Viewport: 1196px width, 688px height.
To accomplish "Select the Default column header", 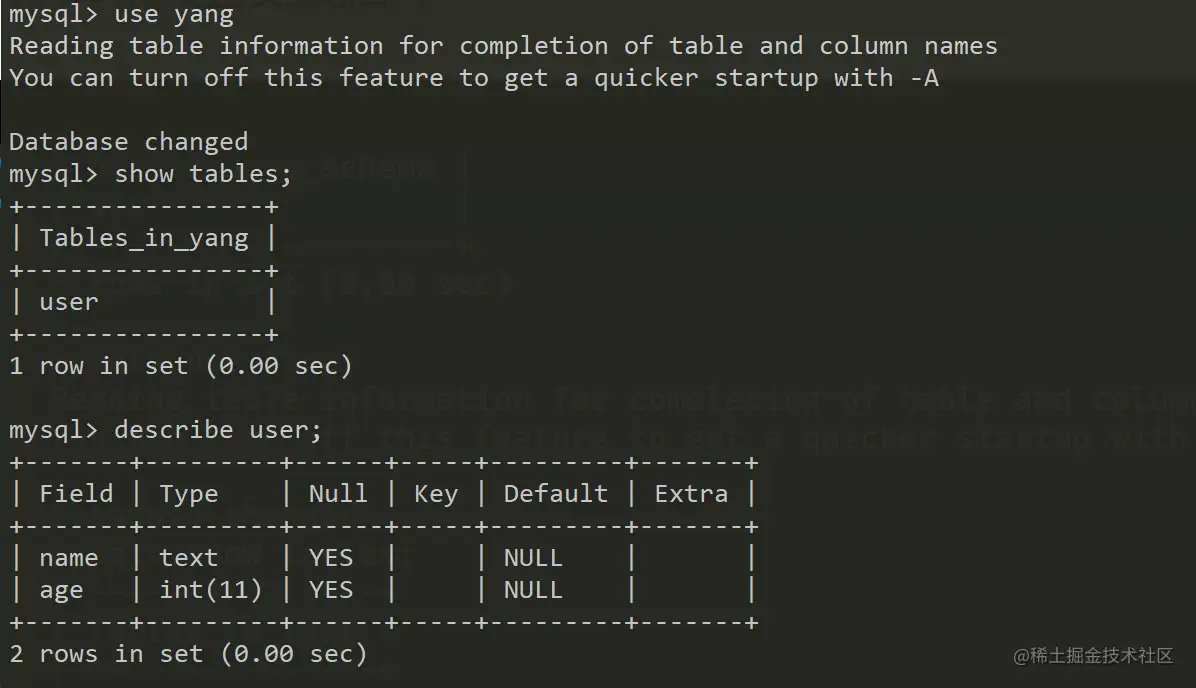I will pos(555,494).
